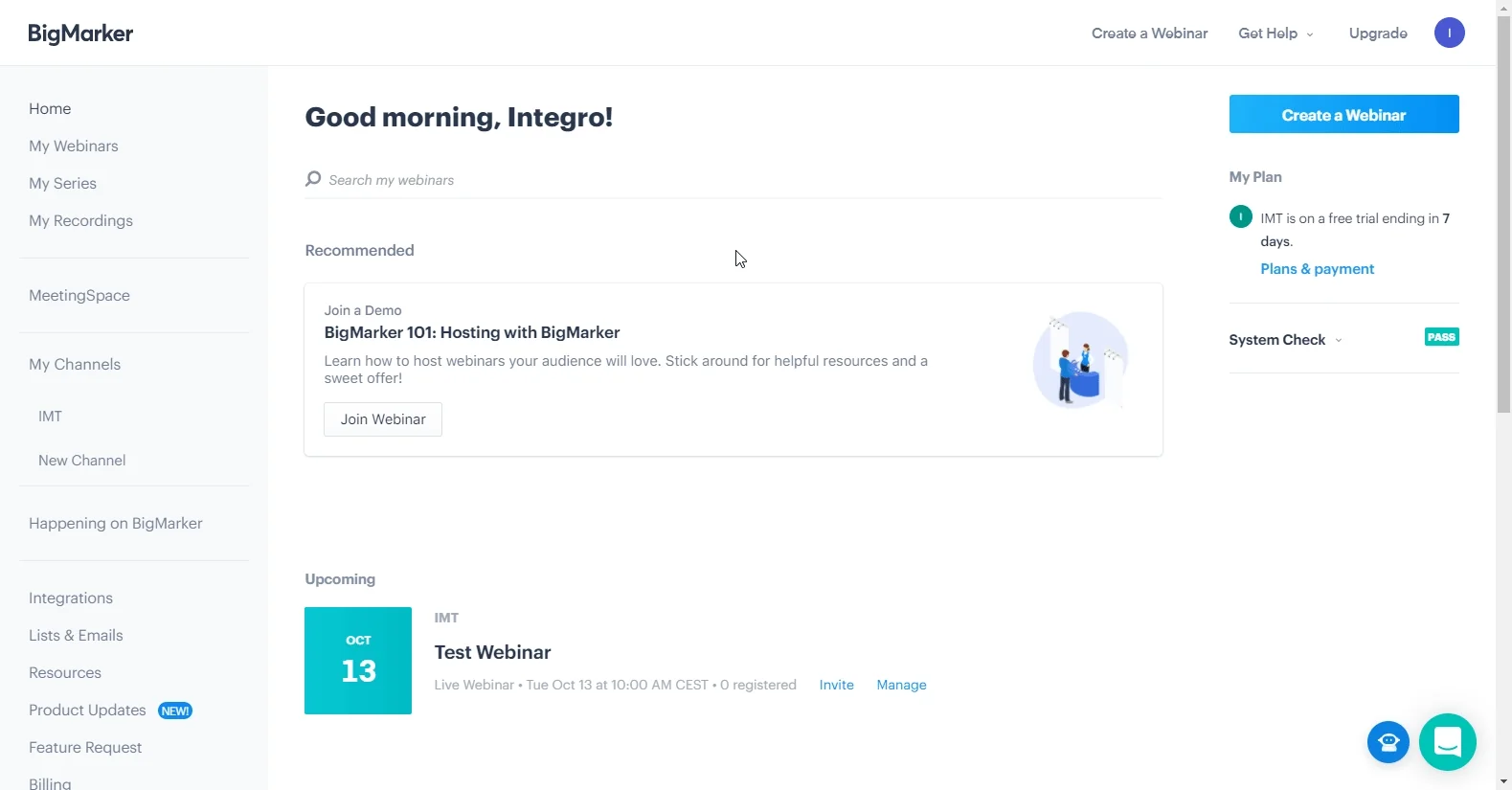Click the 'Learn how to host webinars' description
Screen dimensions: 1512x790
coord(625,370)
